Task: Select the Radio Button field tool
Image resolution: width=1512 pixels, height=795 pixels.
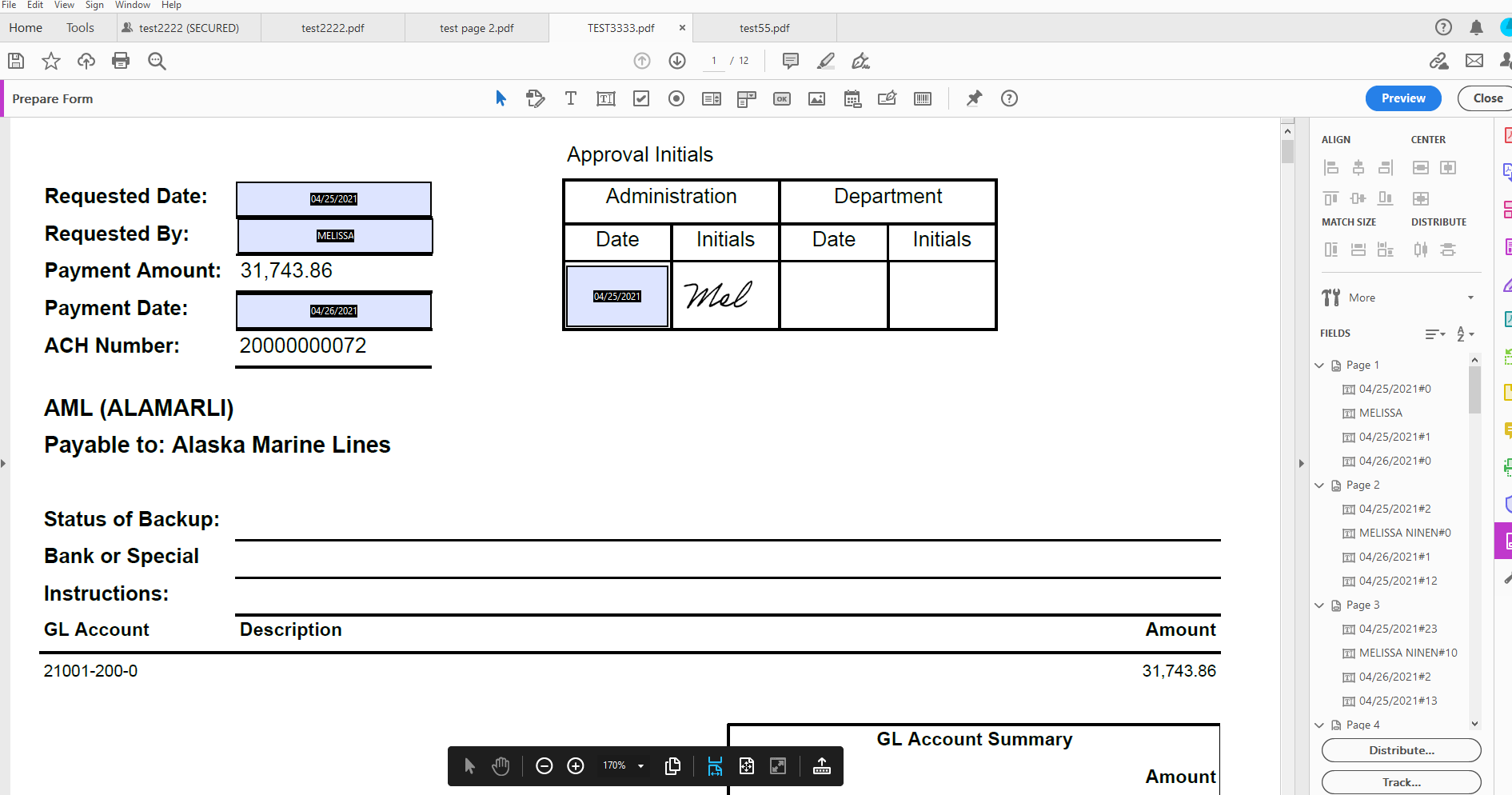Action: [x=676, y=98]
